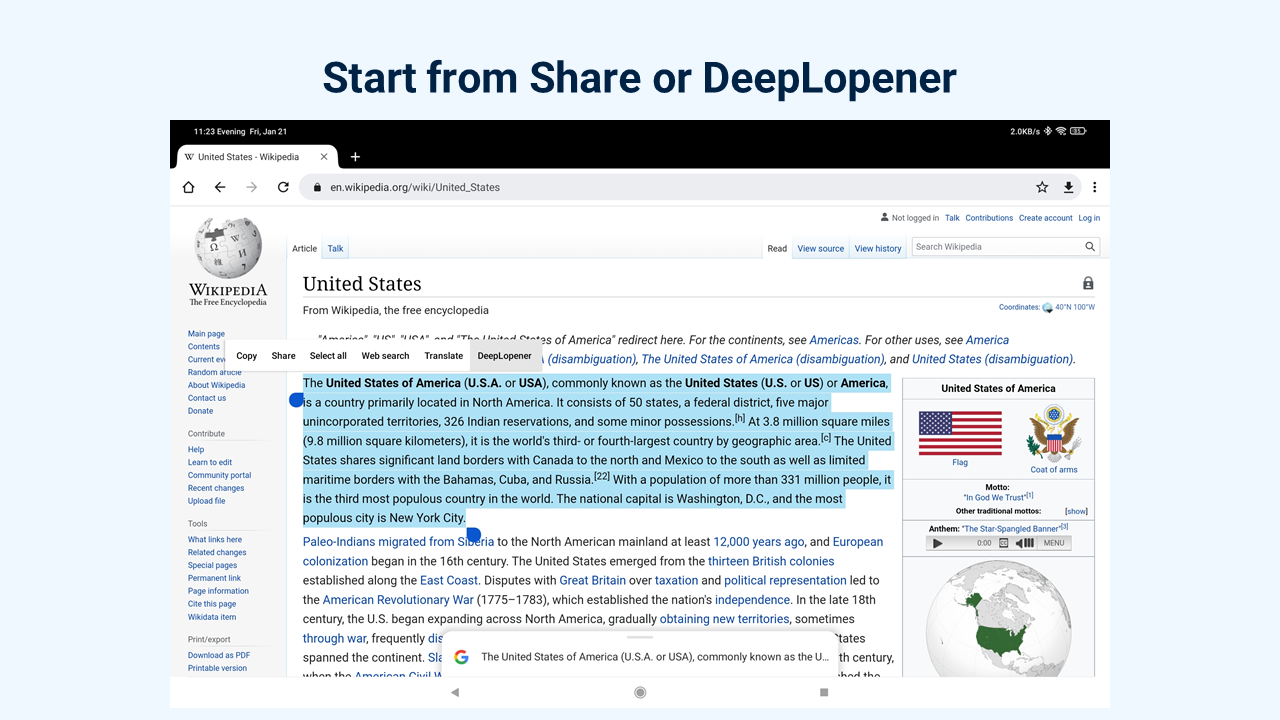1280x720 pixels.
Task: Open the Donate sidebar link
Action: (x=200, y=411)
